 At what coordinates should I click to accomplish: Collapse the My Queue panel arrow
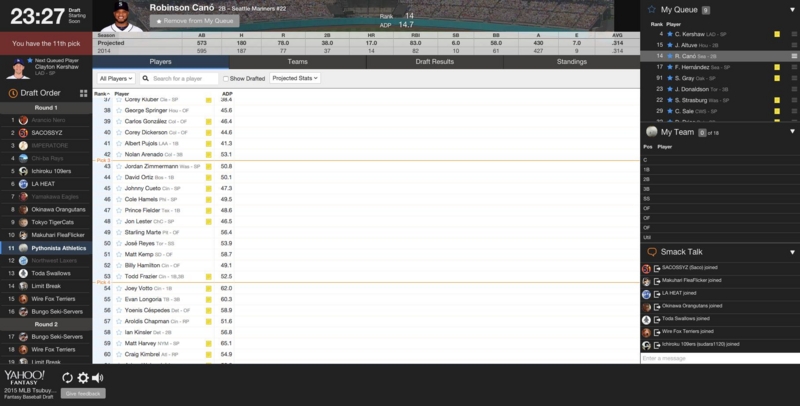[x=792, y=10]
